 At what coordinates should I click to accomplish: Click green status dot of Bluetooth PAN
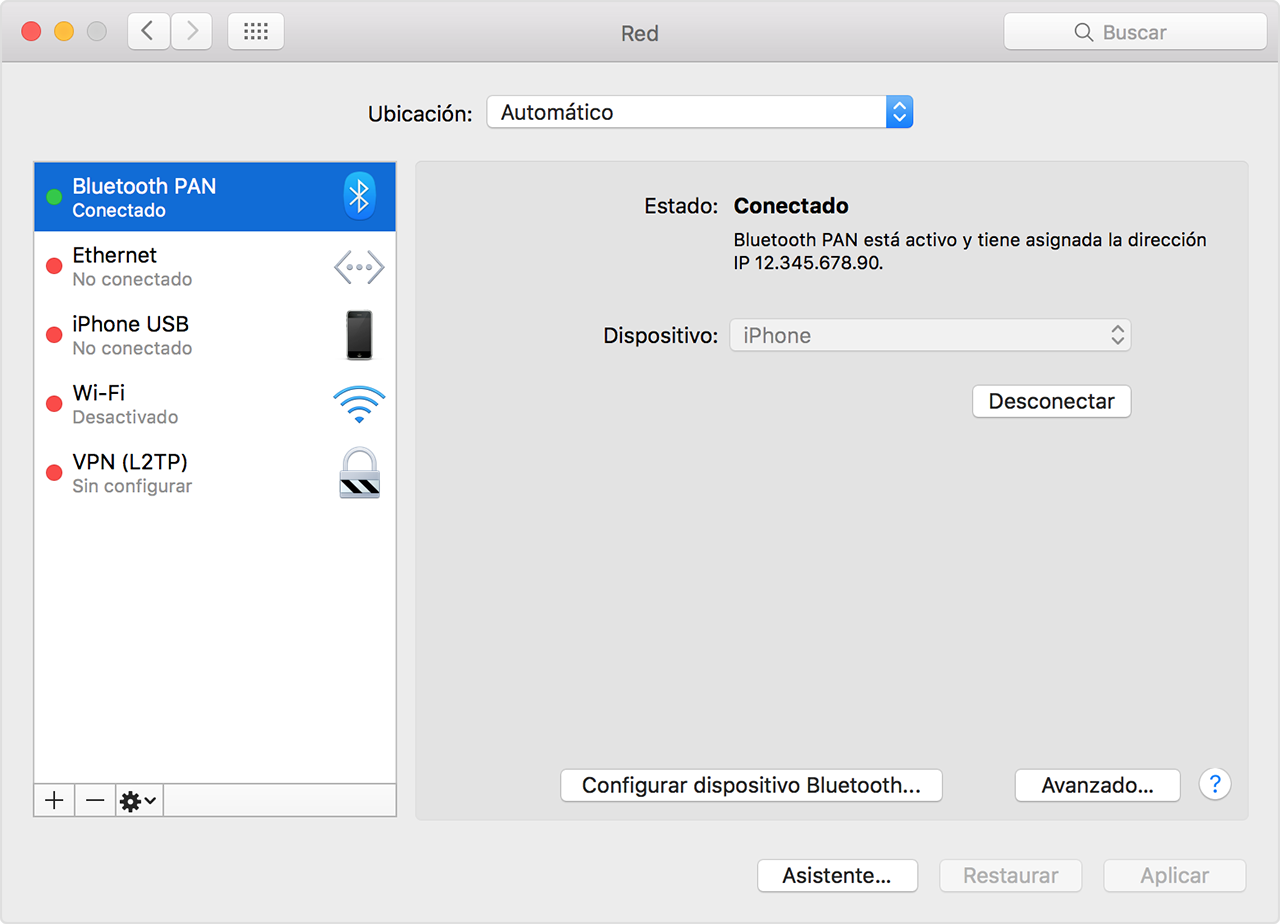click(x=54, y=197)
